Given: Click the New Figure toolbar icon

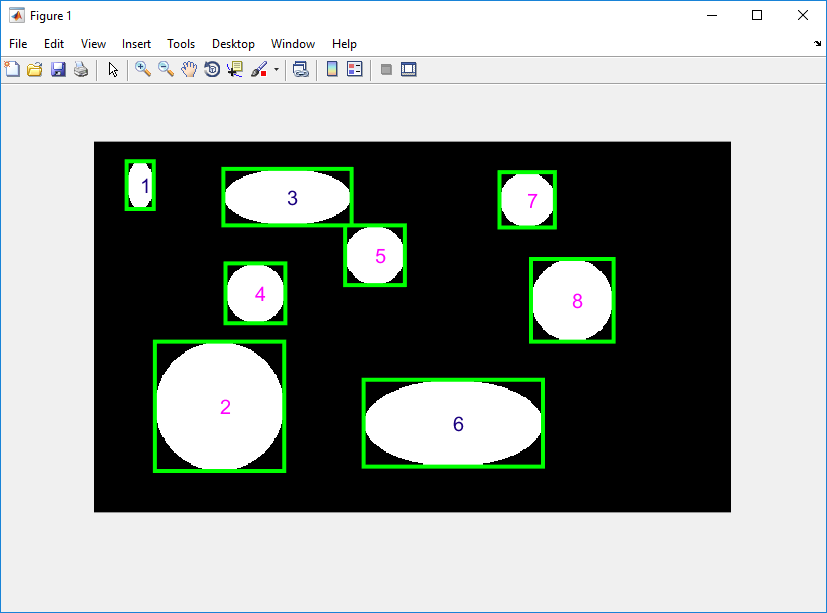Looking at the screenshot, I should (x=12, y=69).
